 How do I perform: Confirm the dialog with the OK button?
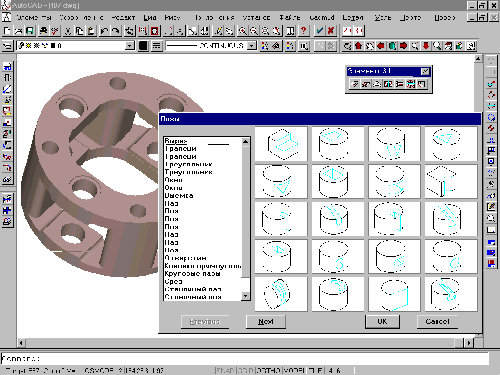382,322
